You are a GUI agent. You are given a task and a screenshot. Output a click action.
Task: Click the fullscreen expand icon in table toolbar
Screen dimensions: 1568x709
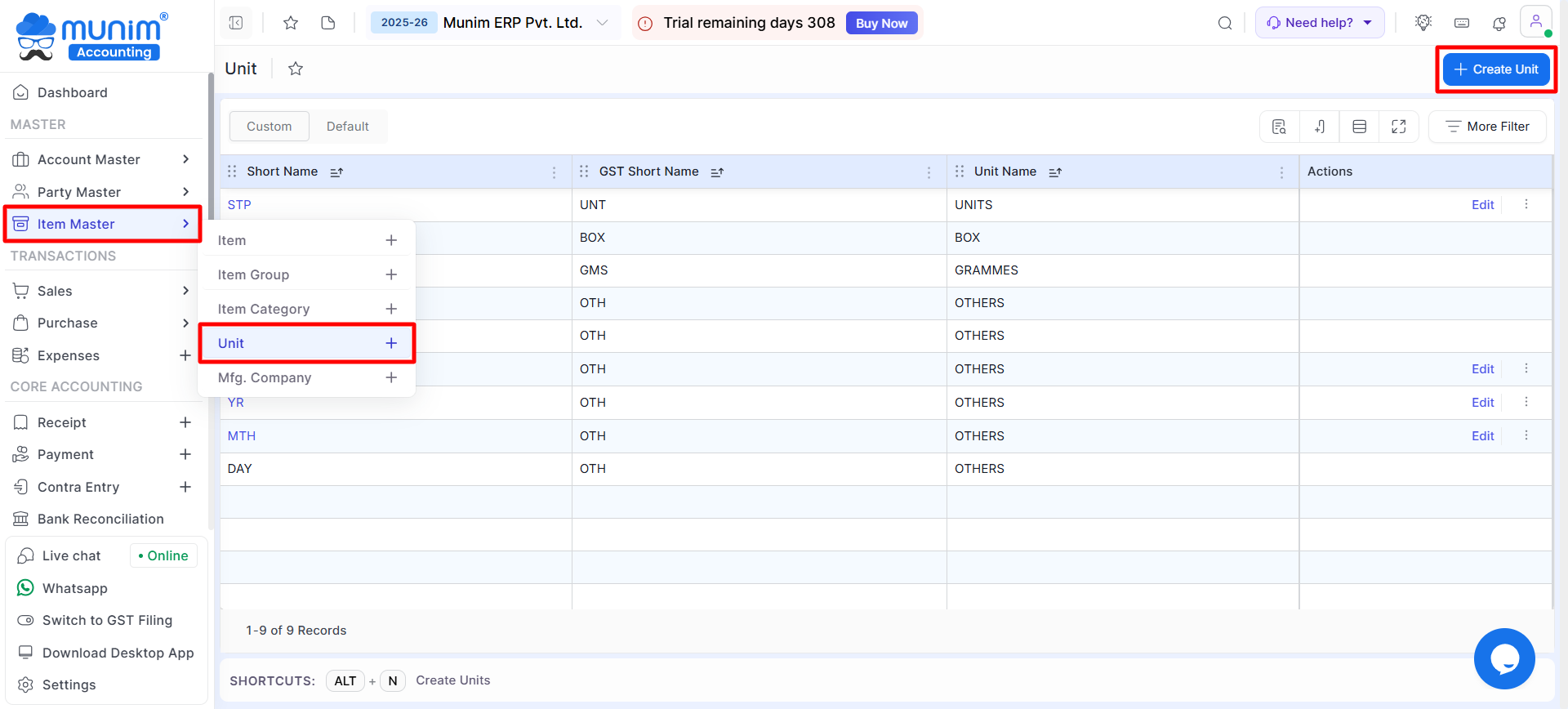pos(1398,127)
